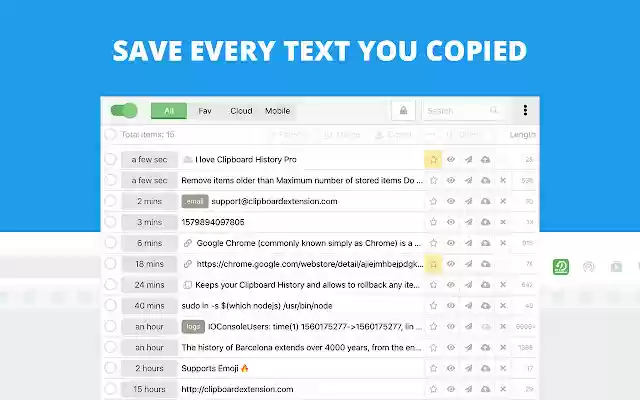This screenshot has height=400, width=640.
Task: Click the 'email' tag badge
Action: 195,201
